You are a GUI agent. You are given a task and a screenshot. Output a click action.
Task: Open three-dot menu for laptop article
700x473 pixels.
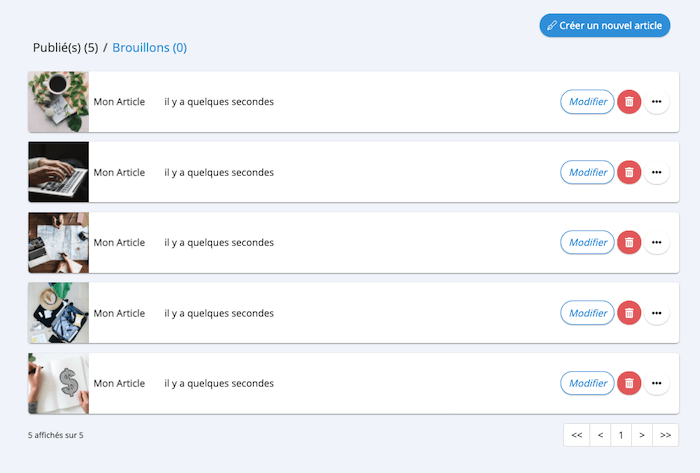656,172
